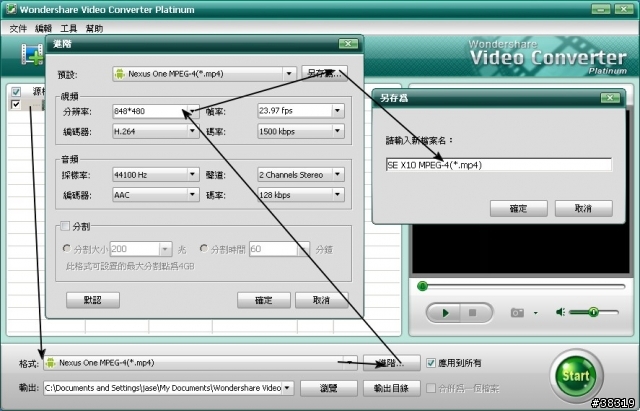The image size is (640, 411).
Task: Cancel the 另存為 dialog with 取消
Action: 584,209
